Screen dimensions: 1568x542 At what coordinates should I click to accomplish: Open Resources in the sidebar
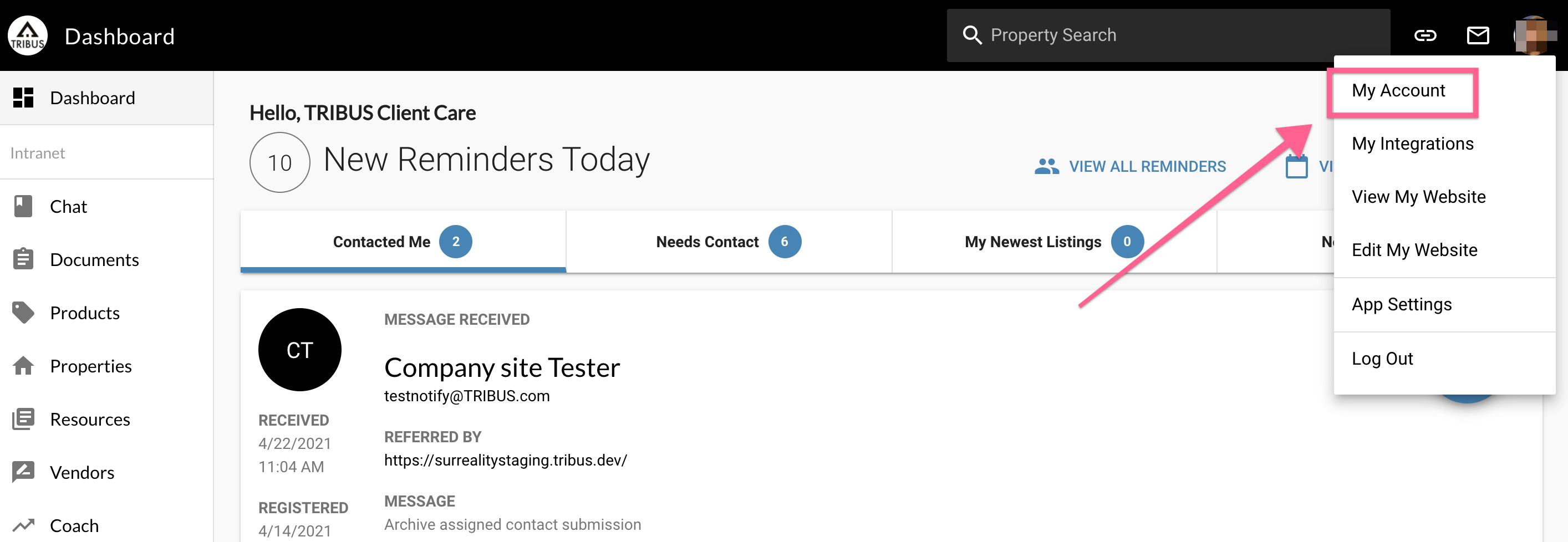pos(89,419)
